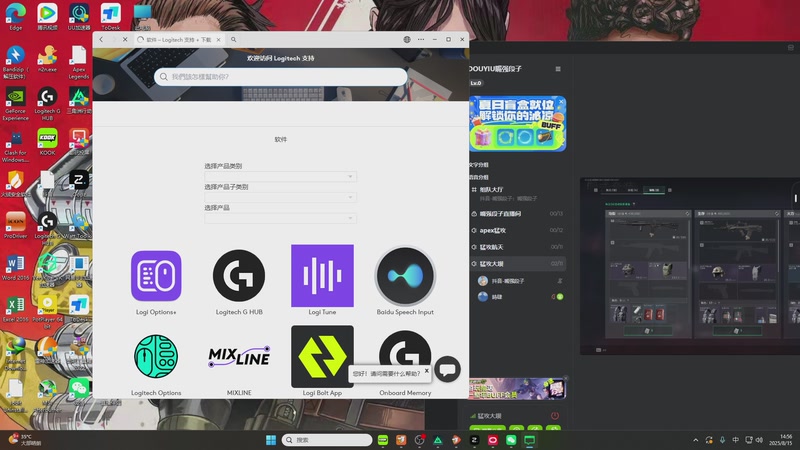The width and height of the screenshot is (800, 450).
Task: Stop loading the Logitech page
Action: pos(125,39)
